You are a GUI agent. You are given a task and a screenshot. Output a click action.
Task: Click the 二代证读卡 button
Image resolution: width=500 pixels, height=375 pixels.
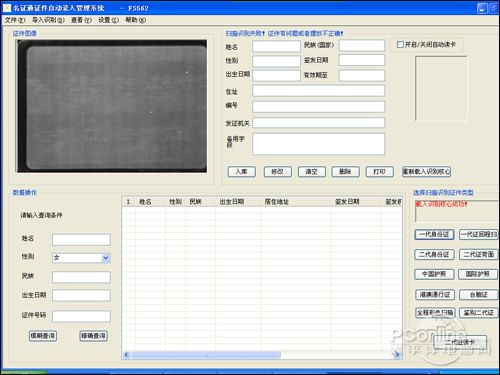[x=460, y=342]
